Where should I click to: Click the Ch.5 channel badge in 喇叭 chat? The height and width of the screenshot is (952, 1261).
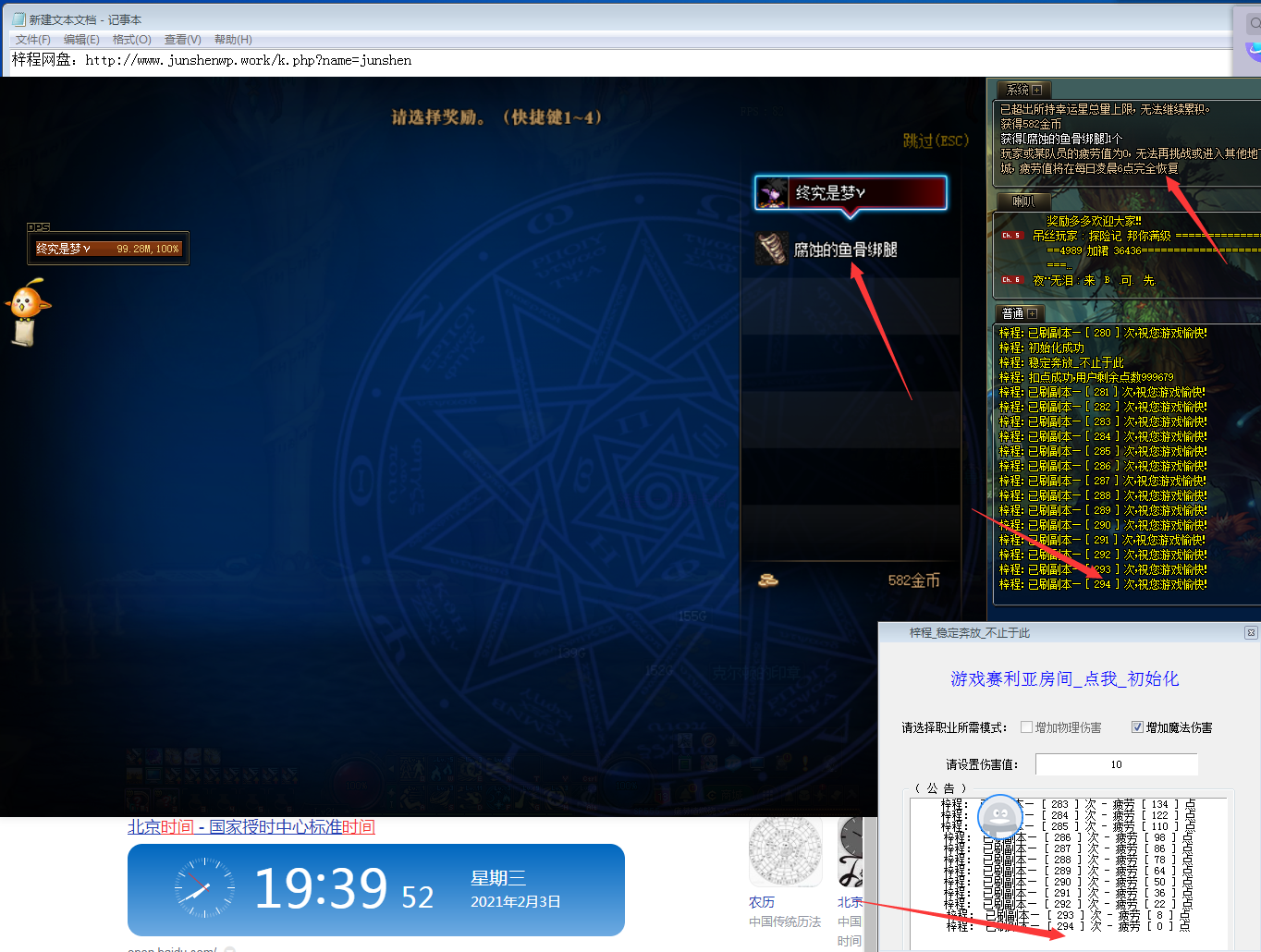[1012, 236]
